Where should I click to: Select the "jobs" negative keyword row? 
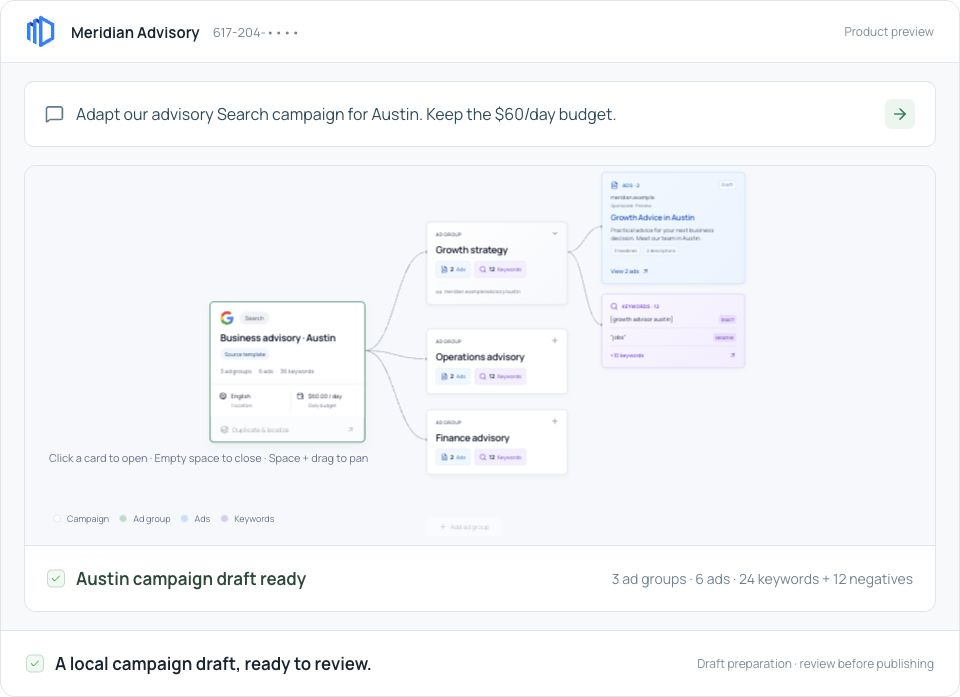click(x=673, y=337)
